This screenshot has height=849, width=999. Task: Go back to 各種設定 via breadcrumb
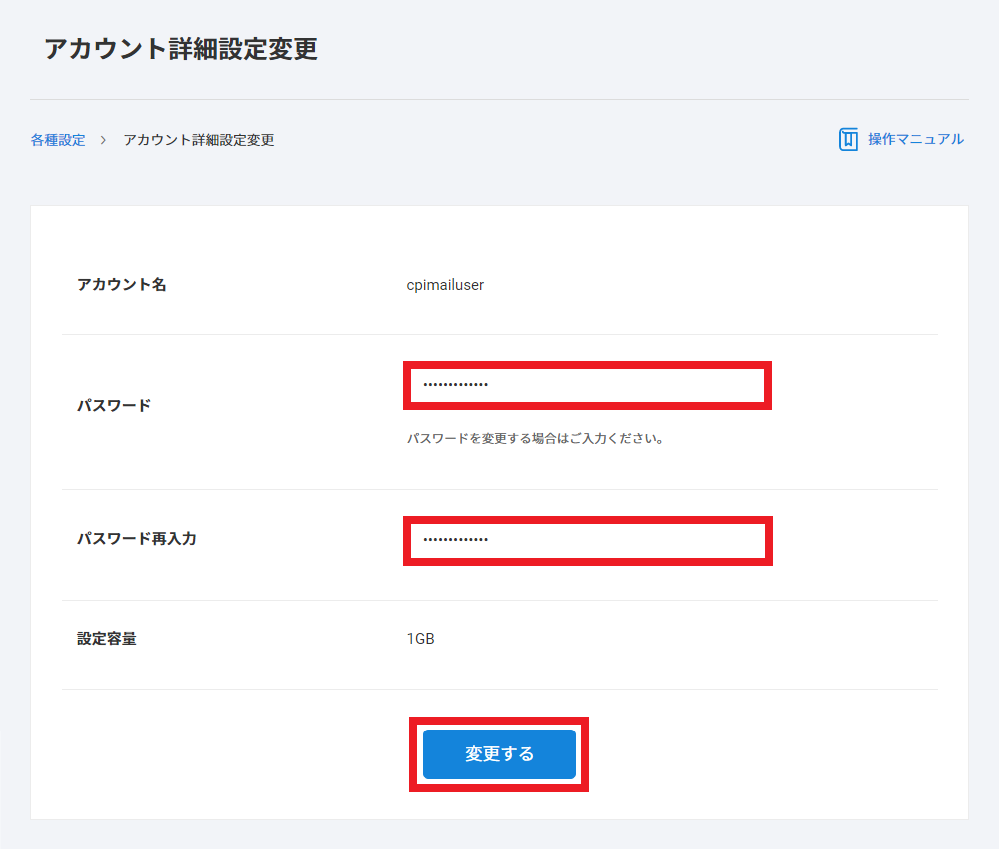coord(58,140)
